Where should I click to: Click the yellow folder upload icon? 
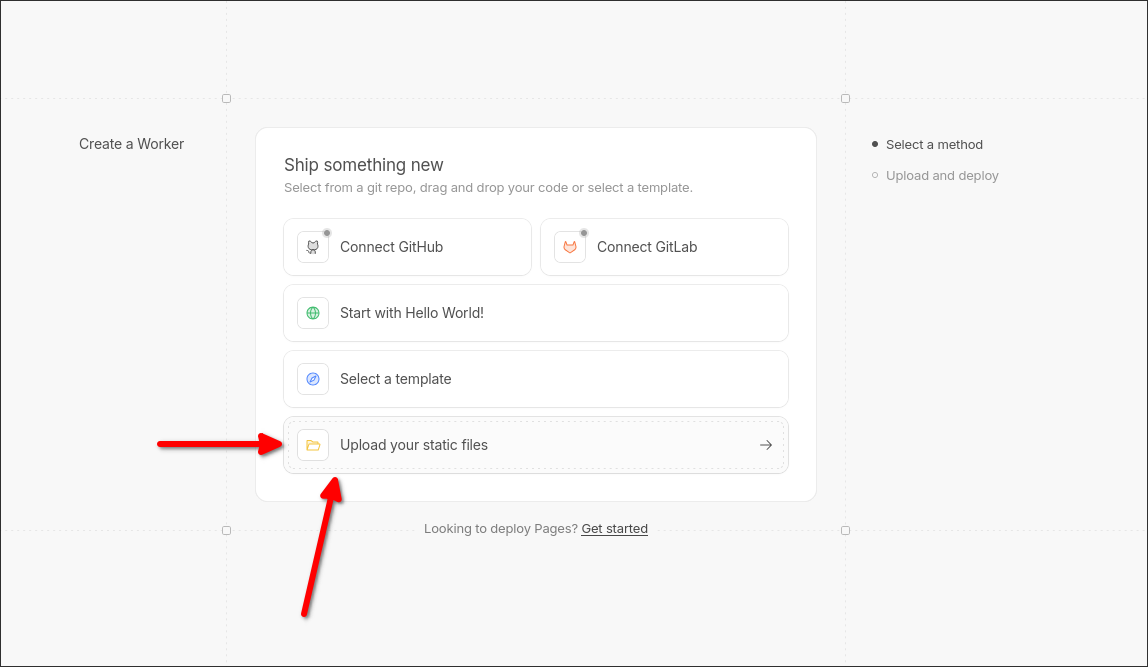click(x=313, y=445)
